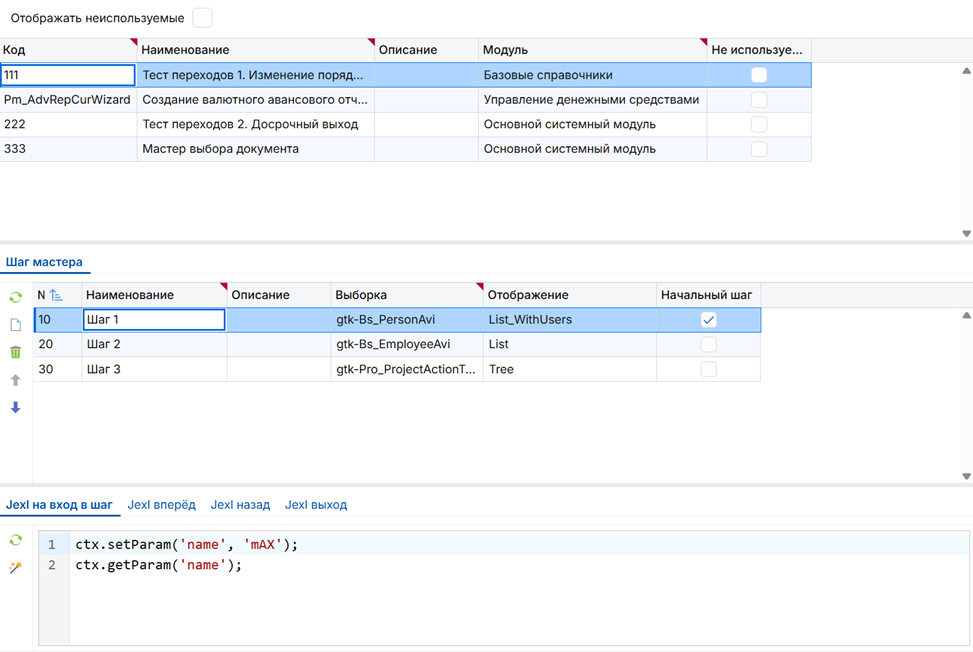Create a new wizard step

[x=15, y=325]
